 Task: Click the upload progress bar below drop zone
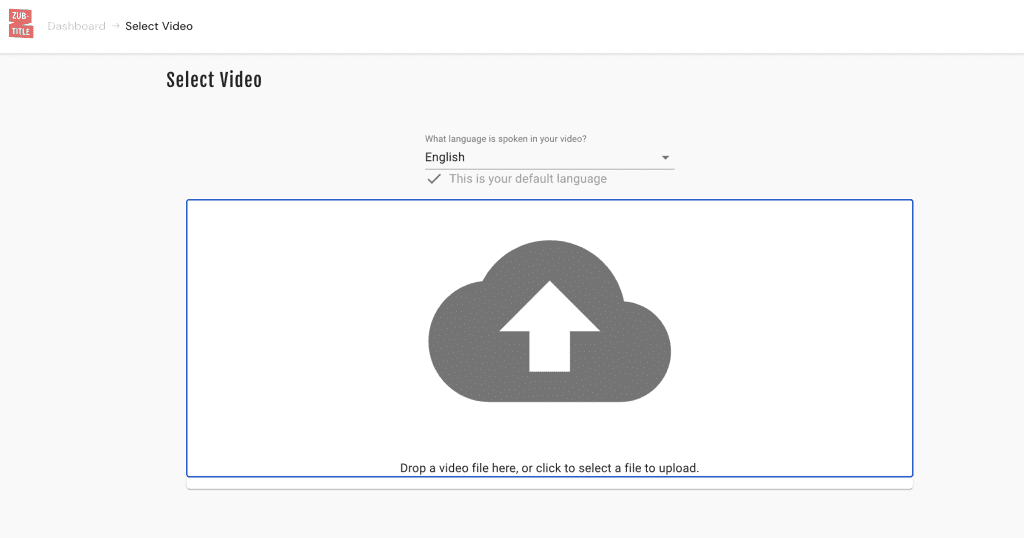(549, 484)
